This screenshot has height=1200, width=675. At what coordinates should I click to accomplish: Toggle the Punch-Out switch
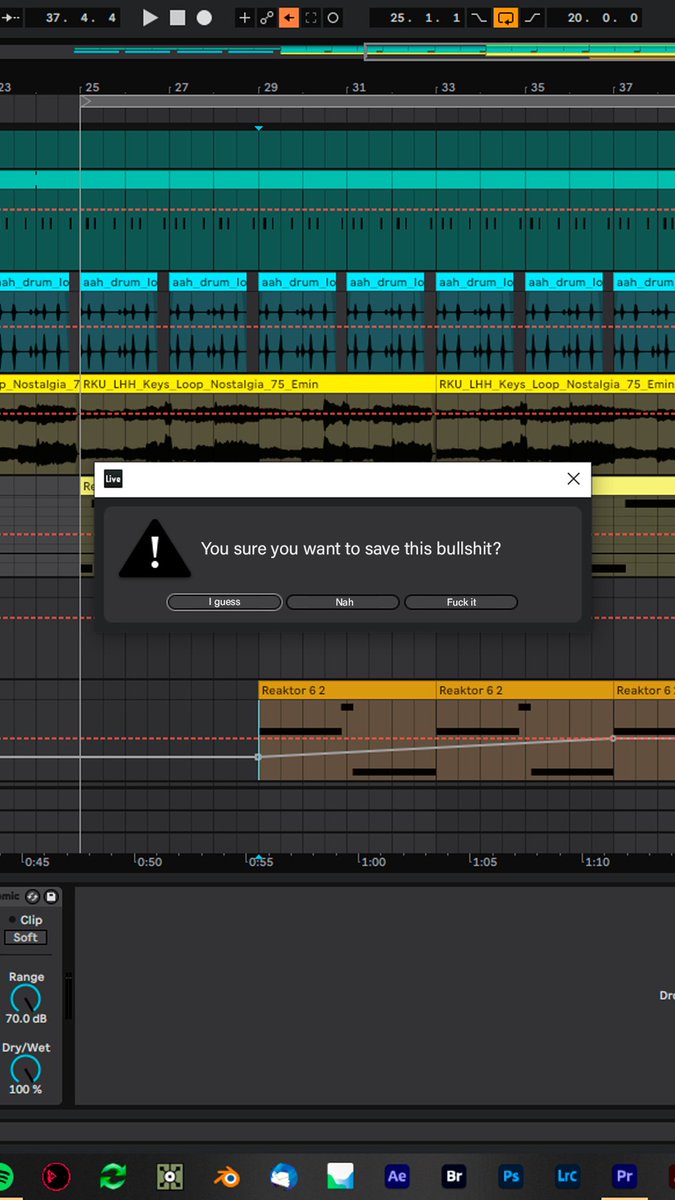(x=533, y=18)
